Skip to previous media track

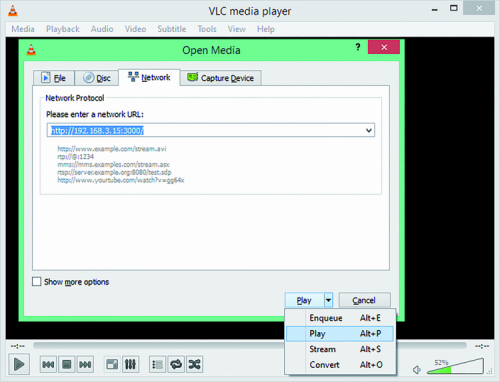(48, 364)
